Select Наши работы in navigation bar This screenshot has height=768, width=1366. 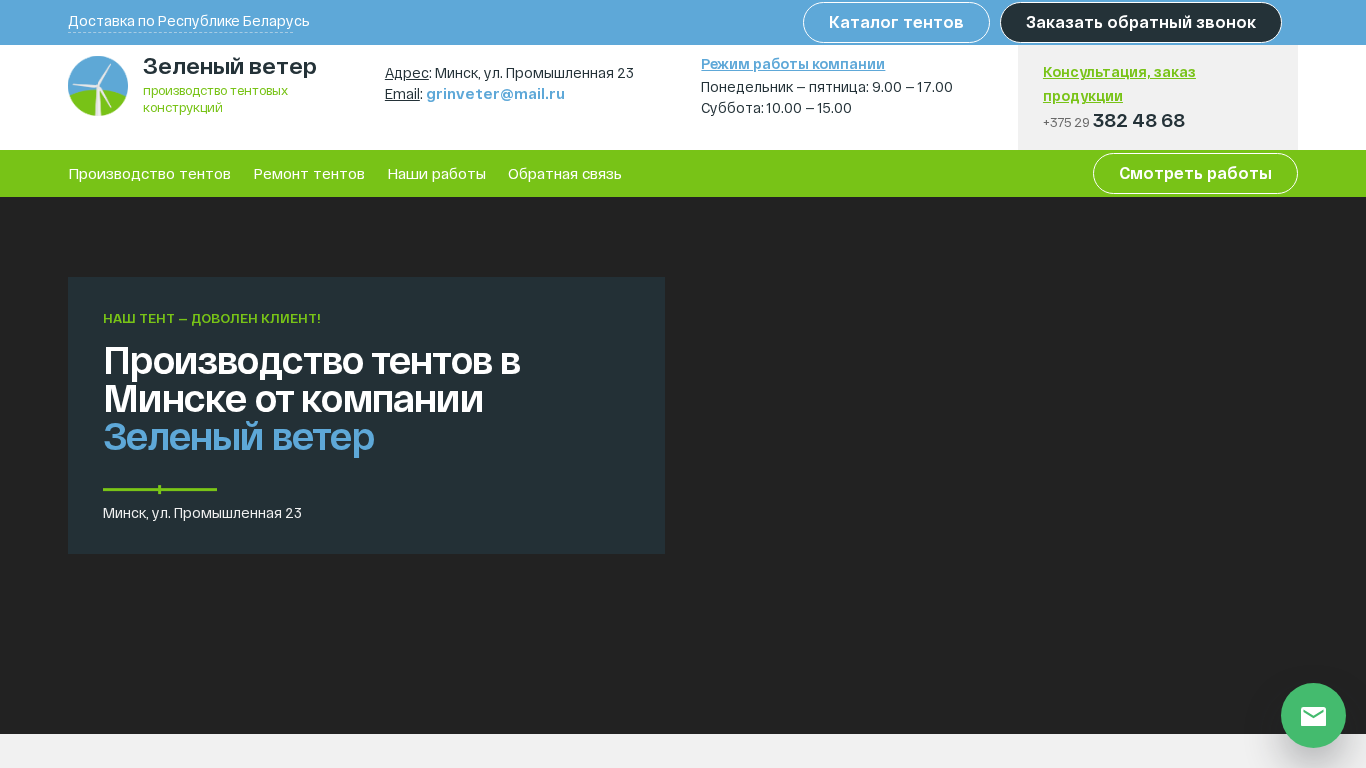coord(436,174)
